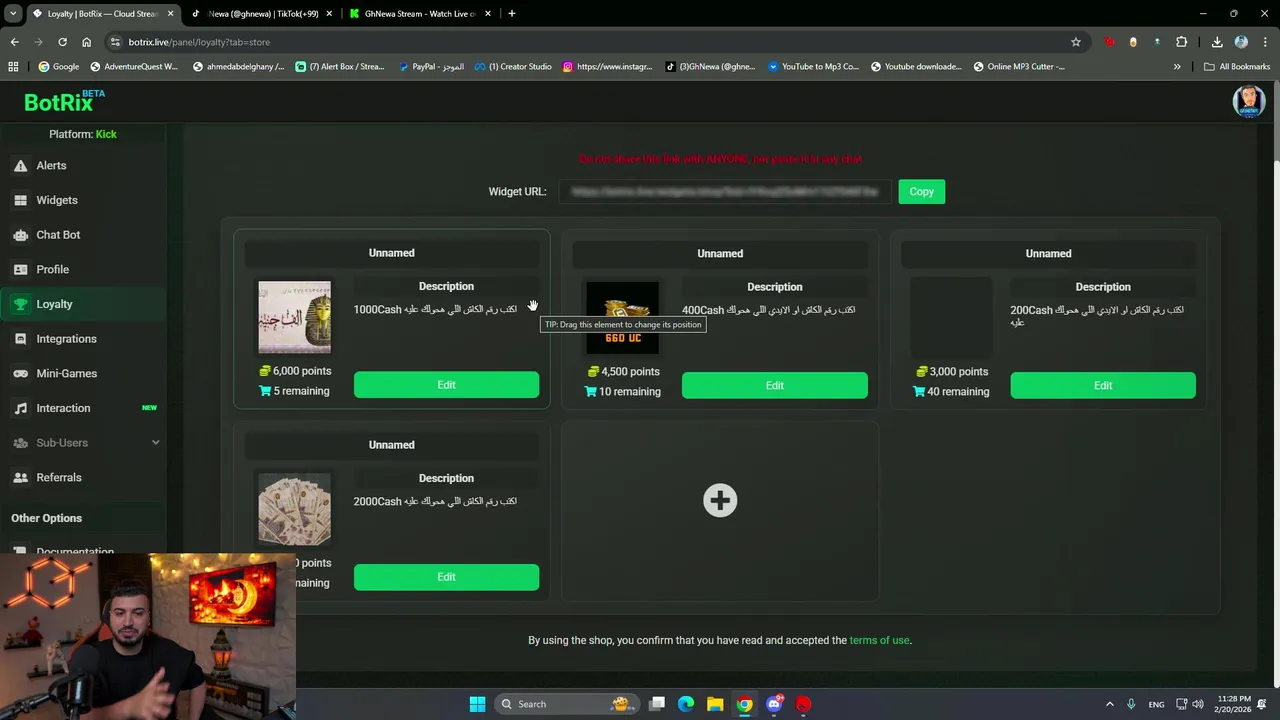Bookmark this page with star
Viewport: 1280px width, 720px height.
(x=1076, y=42)
